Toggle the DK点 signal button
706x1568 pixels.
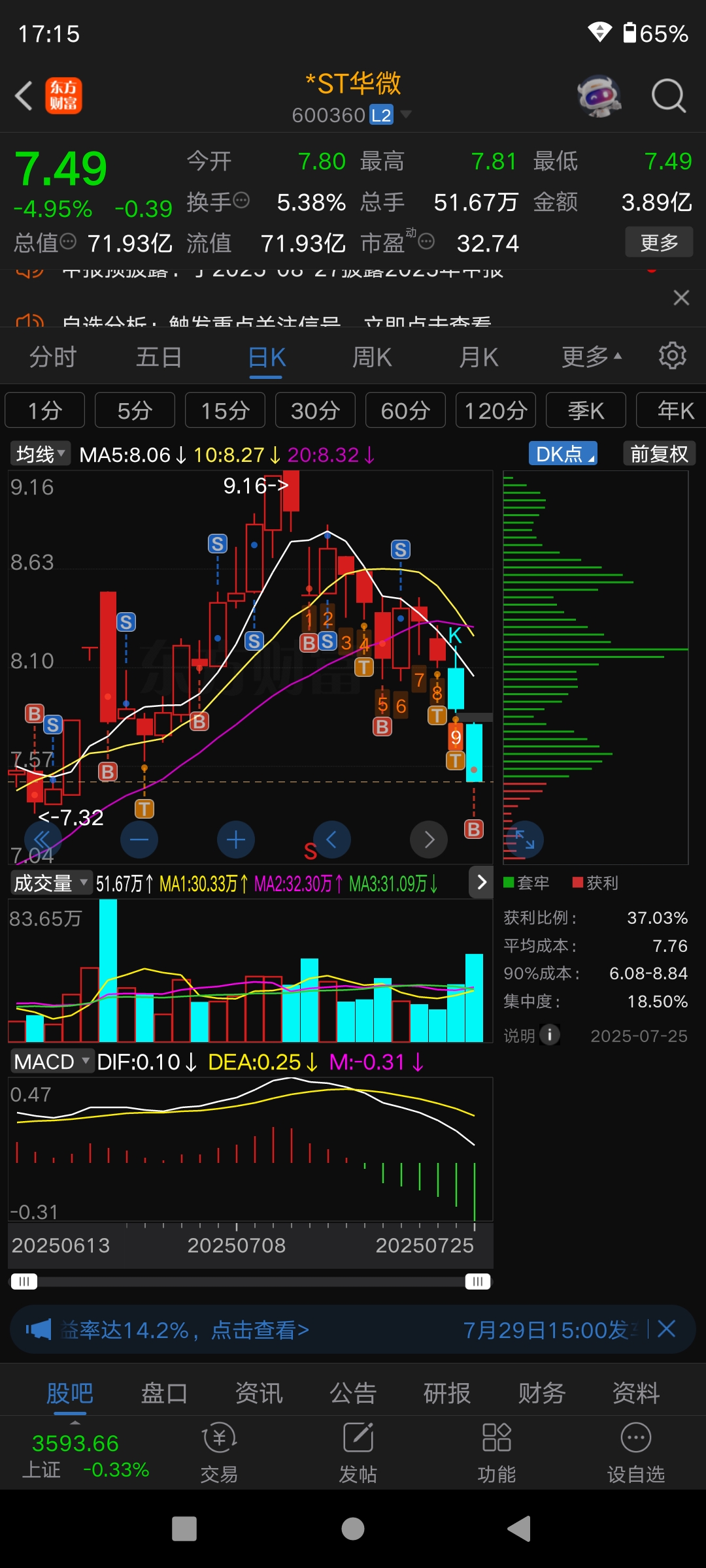[x=563, y=454]
